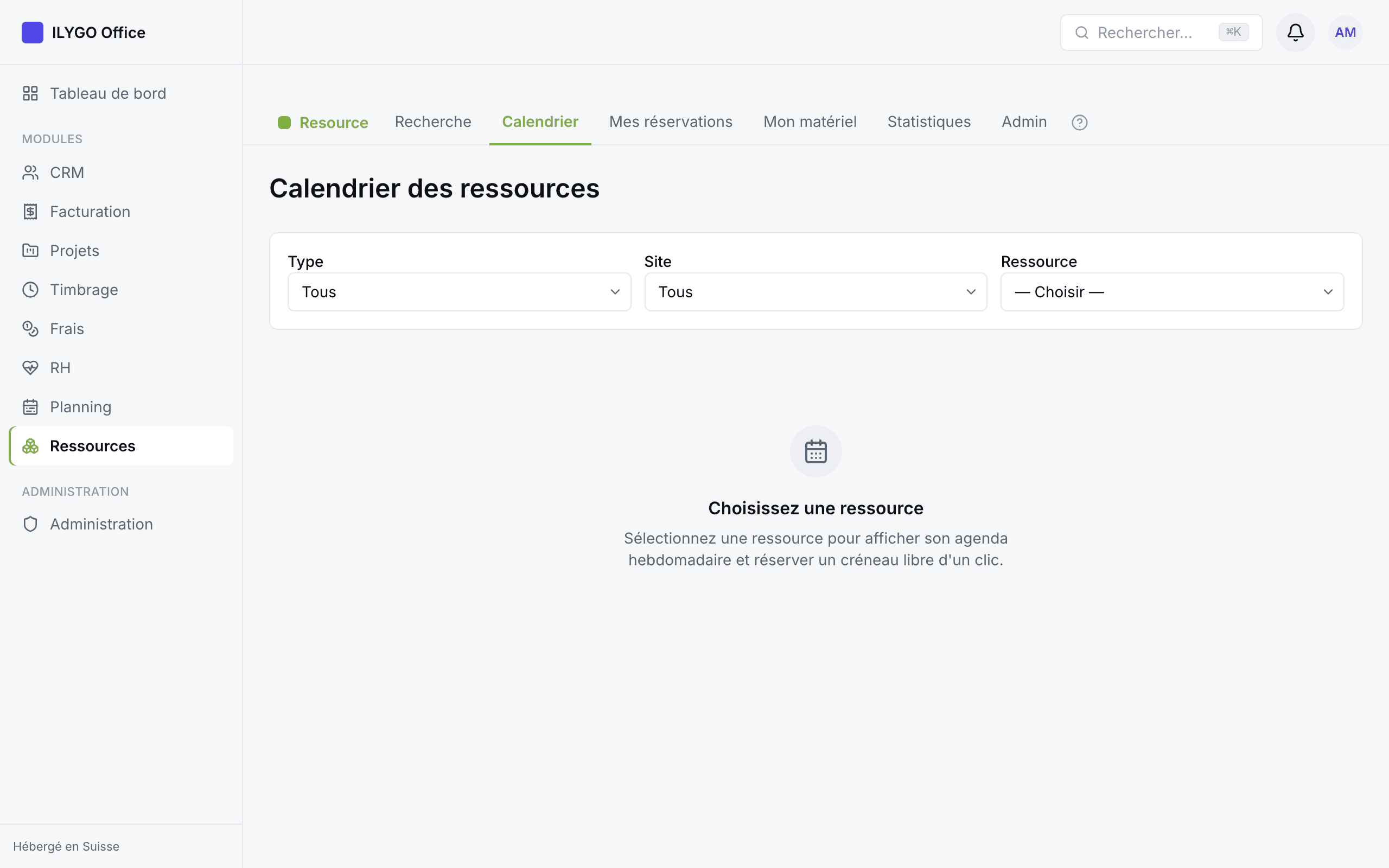Open the help question mark icon

(1080, 122)
